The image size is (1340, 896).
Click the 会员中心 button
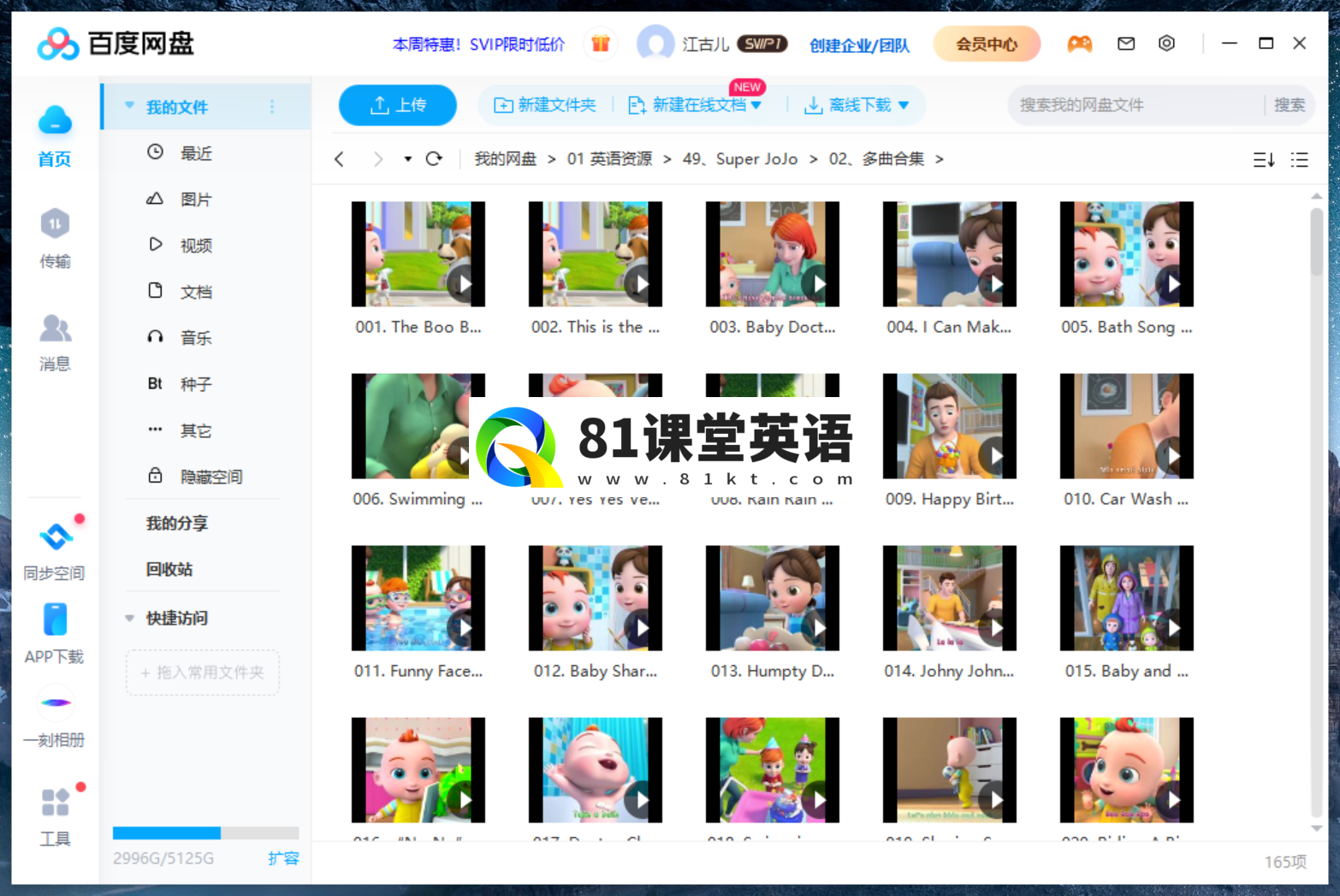pyautogui.click(x=987, y=44)
